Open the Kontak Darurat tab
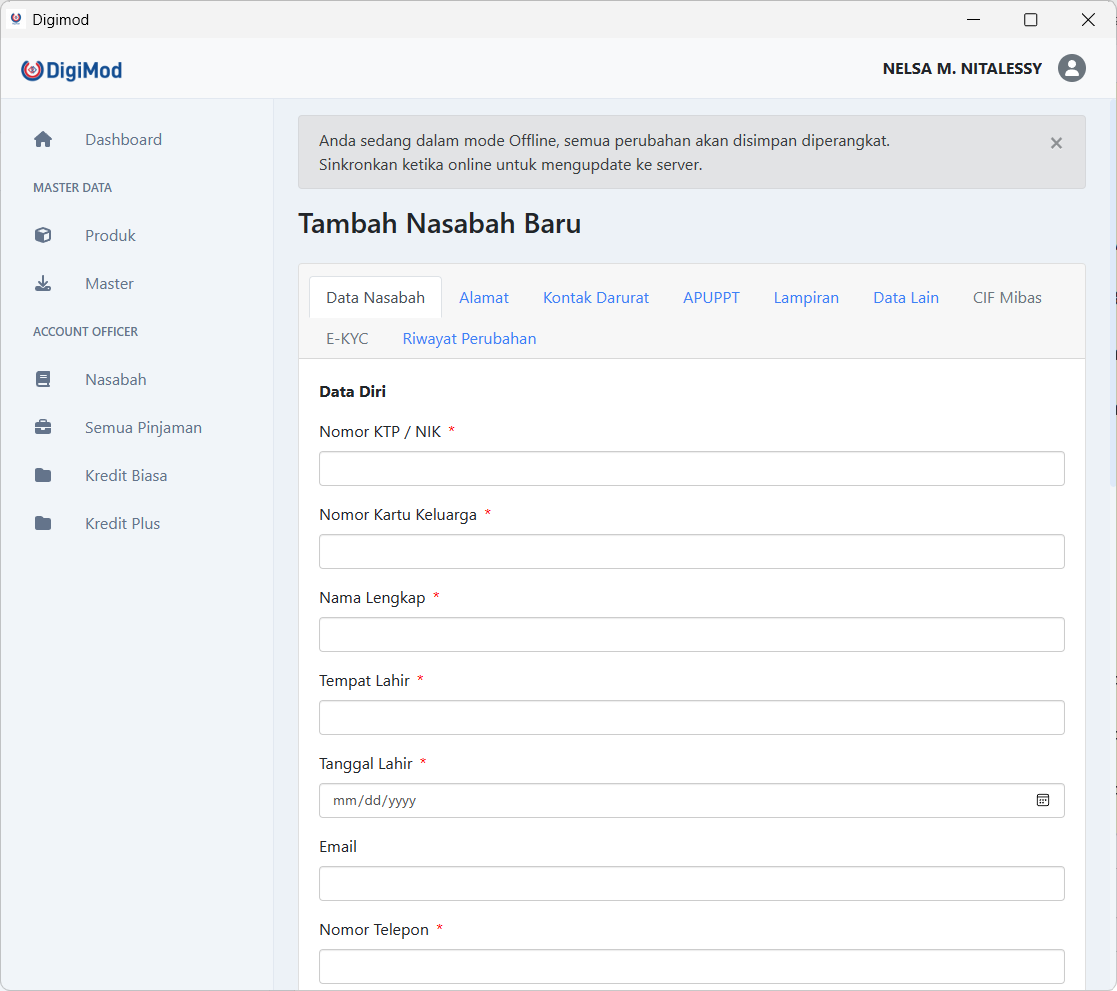This screenshot has width=1117, height=991. [x=596, y=298]
